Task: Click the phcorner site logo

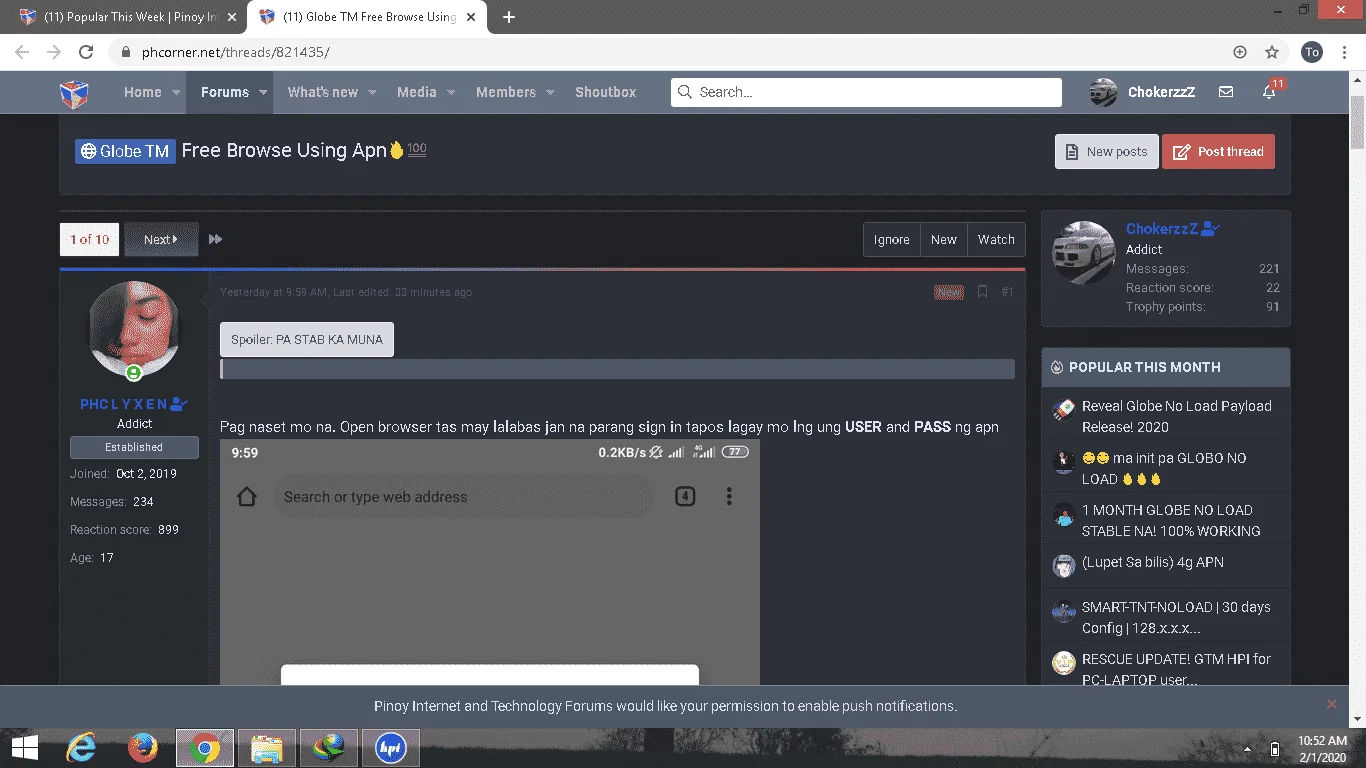Action: point(74,93)
